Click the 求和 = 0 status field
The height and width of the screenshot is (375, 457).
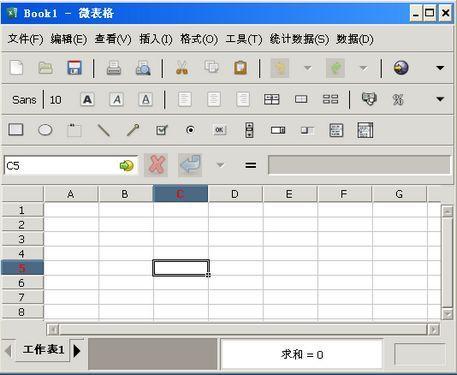(302, 354)
